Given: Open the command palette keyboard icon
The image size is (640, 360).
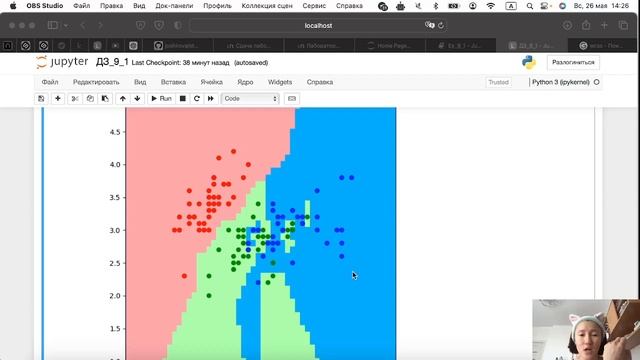Looking at the screenshot, I should (x=292, y=98).
